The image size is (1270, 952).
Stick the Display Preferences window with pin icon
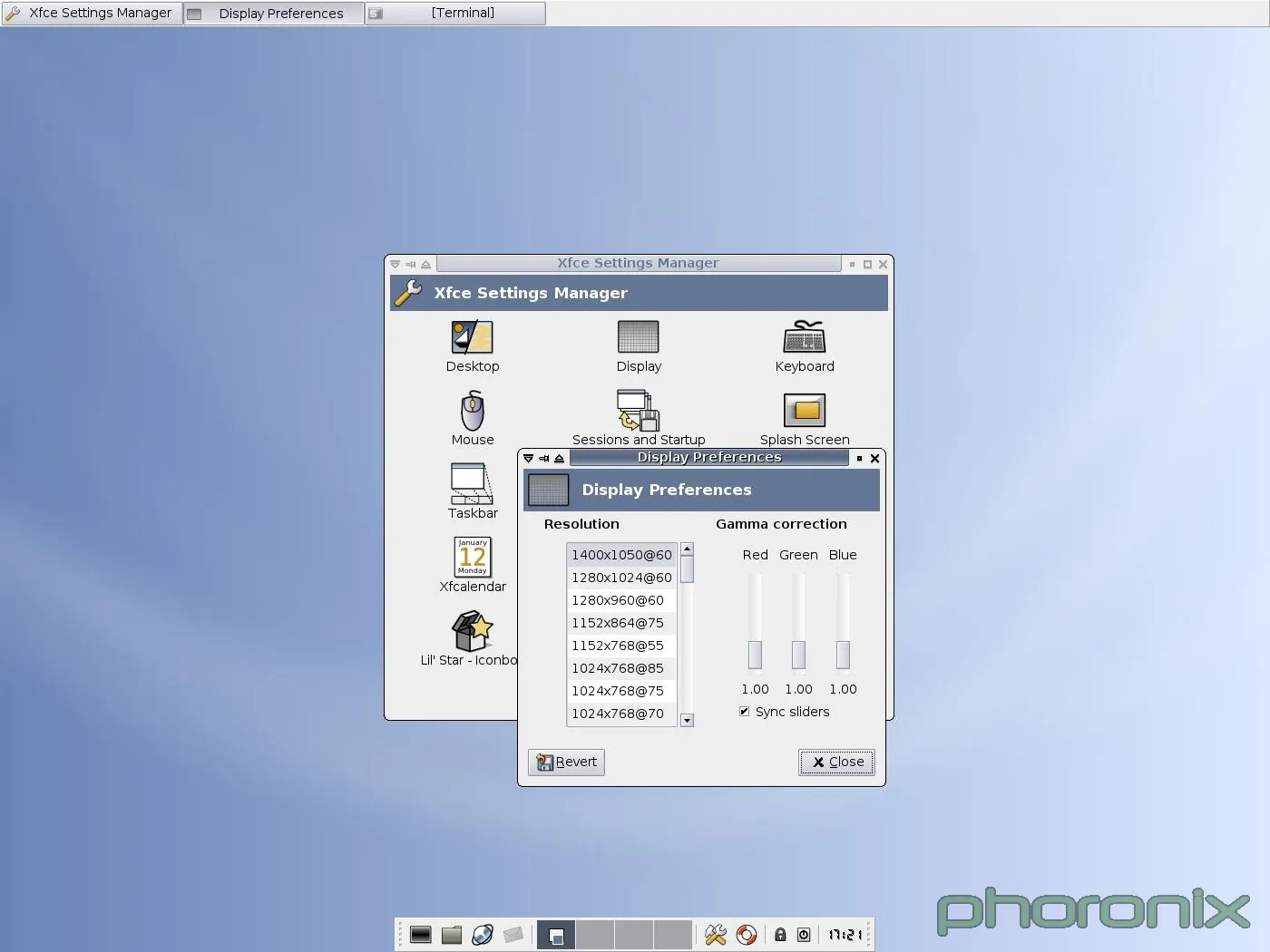tap(544, 459)
